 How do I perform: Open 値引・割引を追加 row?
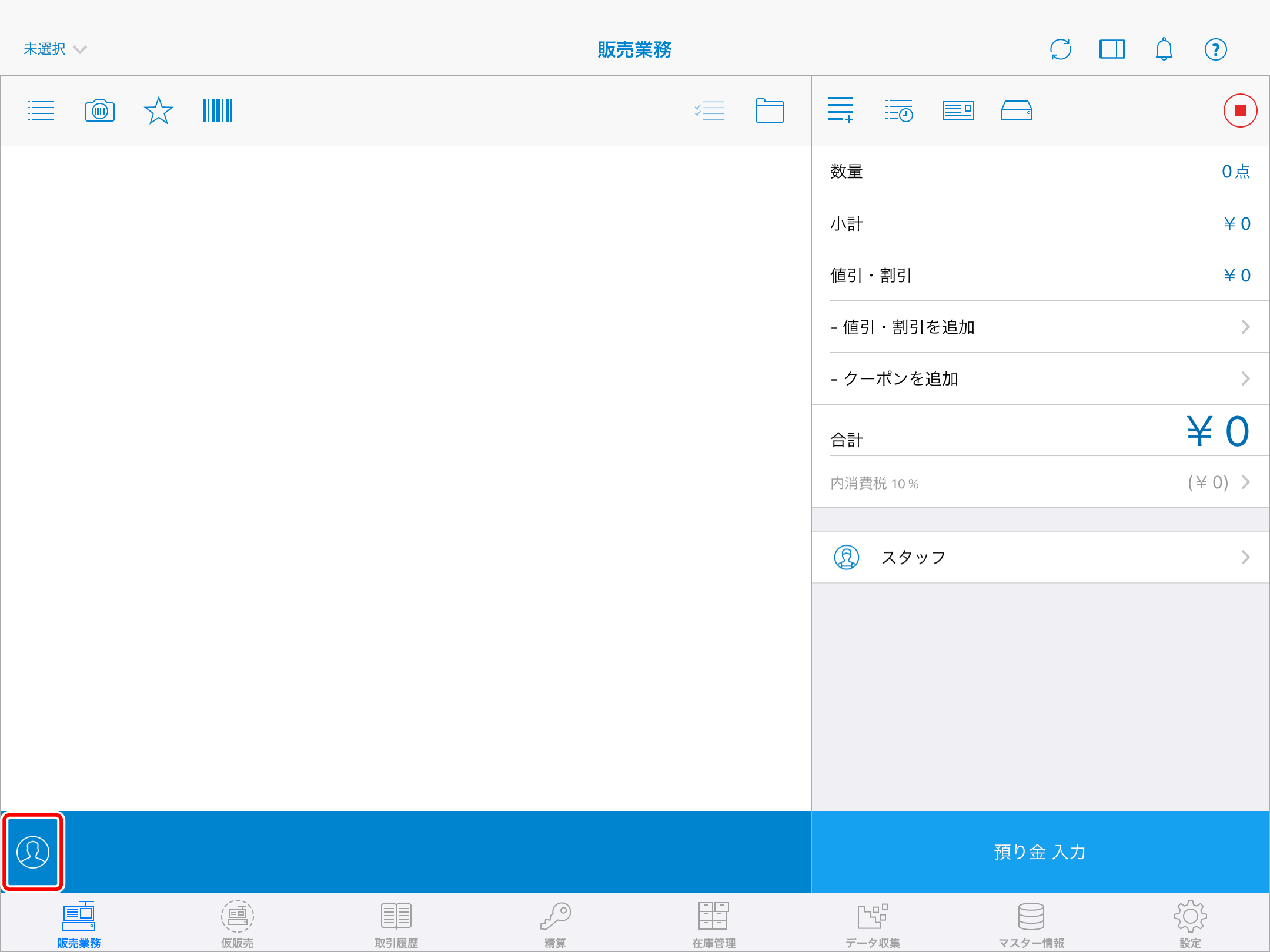(1041, 327)
